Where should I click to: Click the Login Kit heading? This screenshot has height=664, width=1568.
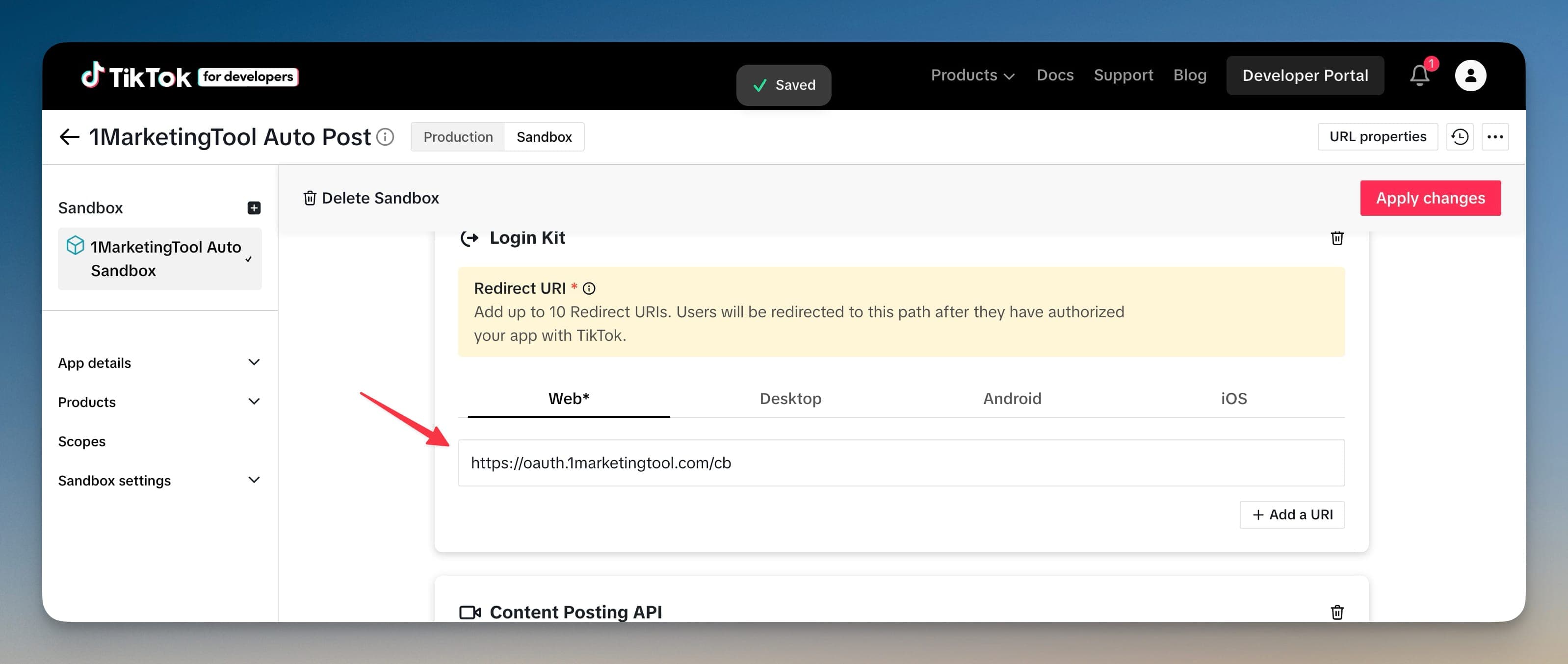(x=527, y=238)
